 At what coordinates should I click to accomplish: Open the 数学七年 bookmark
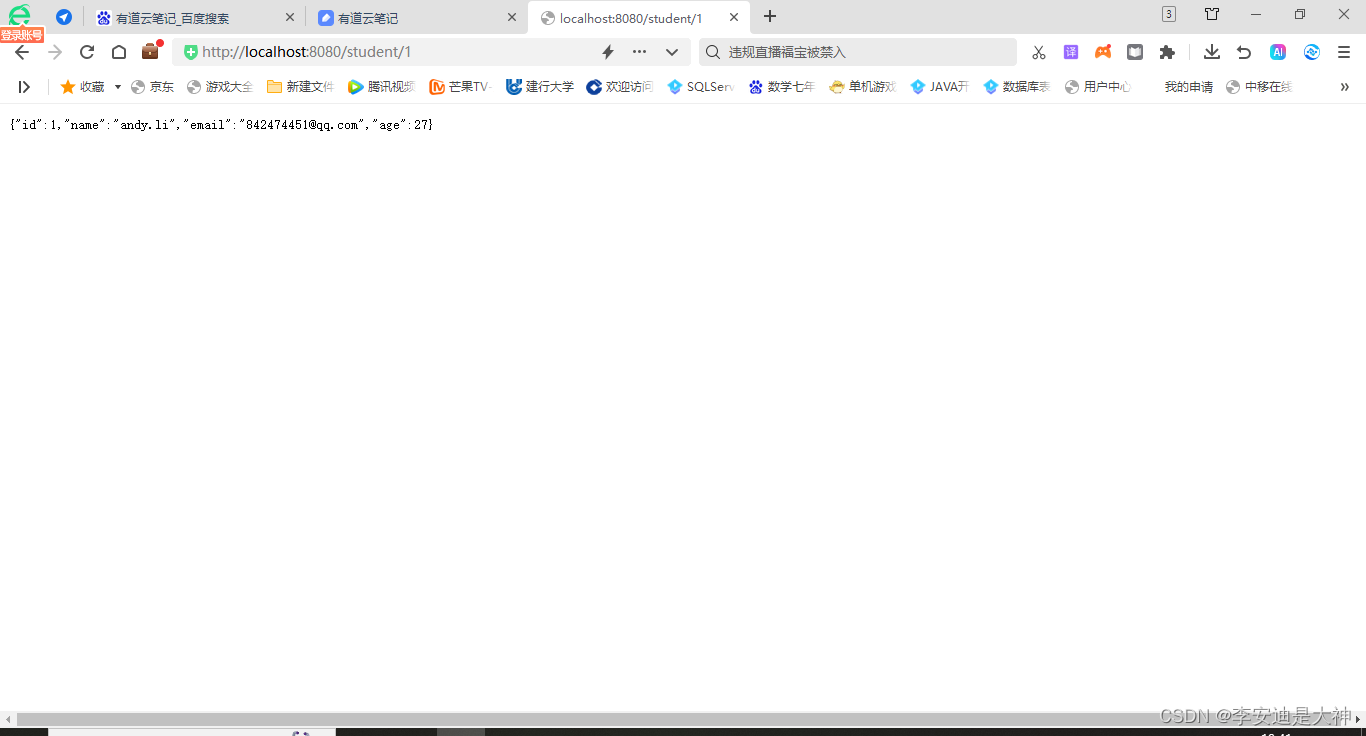tap(782, 87)
